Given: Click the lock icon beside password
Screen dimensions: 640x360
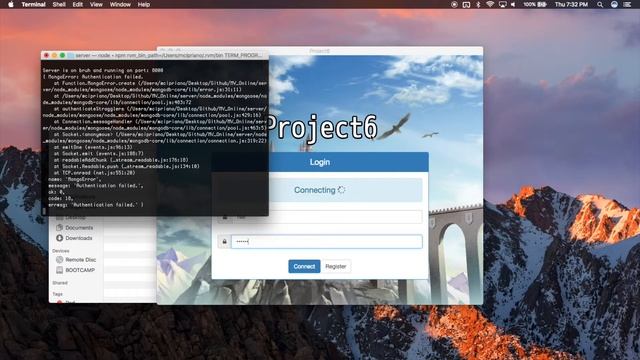Looking at the screenshot, I should [x=224, y=242].
